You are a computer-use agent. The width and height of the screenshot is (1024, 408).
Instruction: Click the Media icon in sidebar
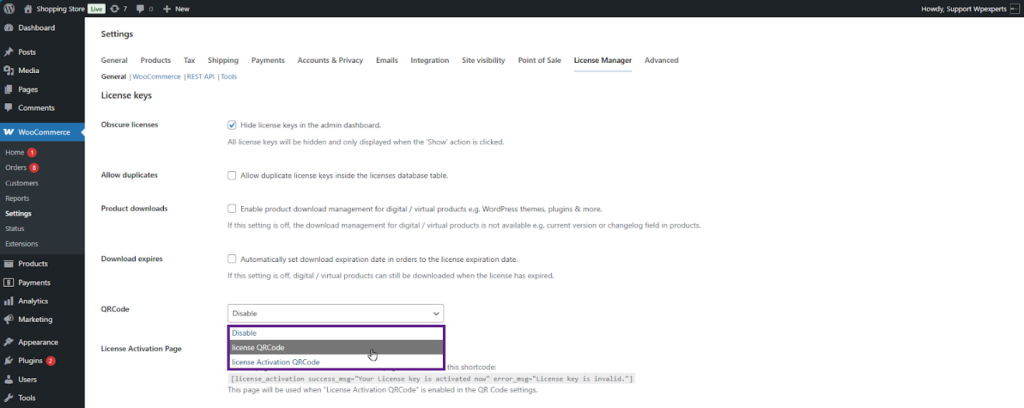(9, 71)
